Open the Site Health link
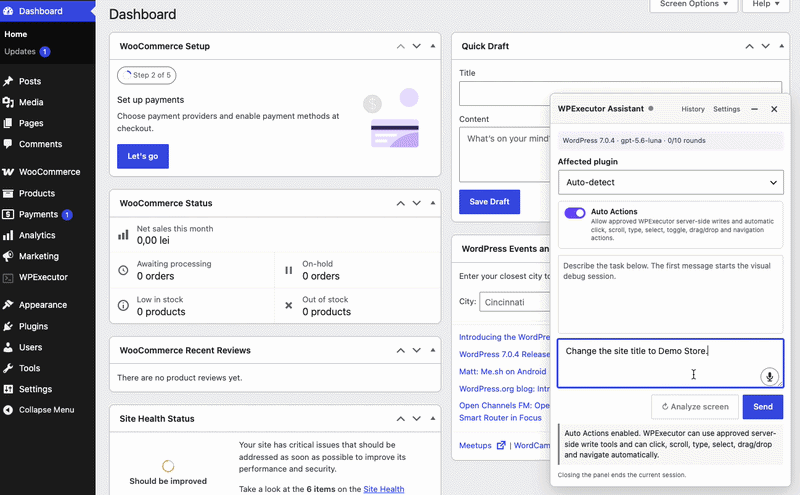The height and width of the screenshot is (495, 800). tap(384, 489)
